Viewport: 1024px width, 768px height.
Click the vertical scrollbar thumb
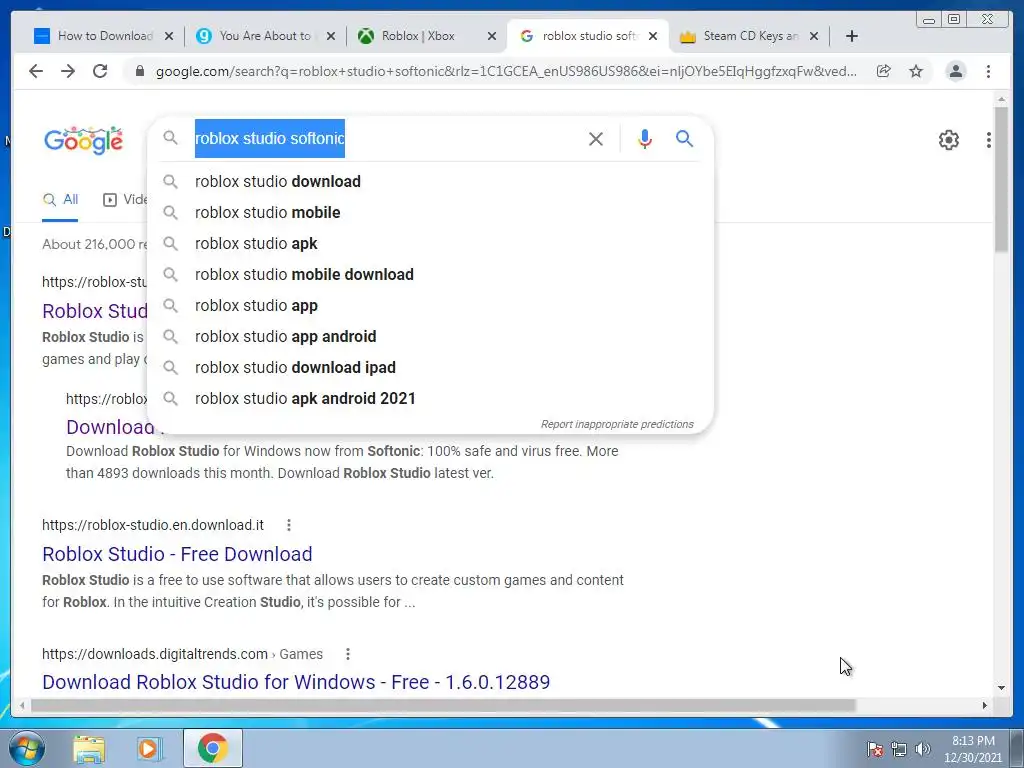pos(1001,180)
